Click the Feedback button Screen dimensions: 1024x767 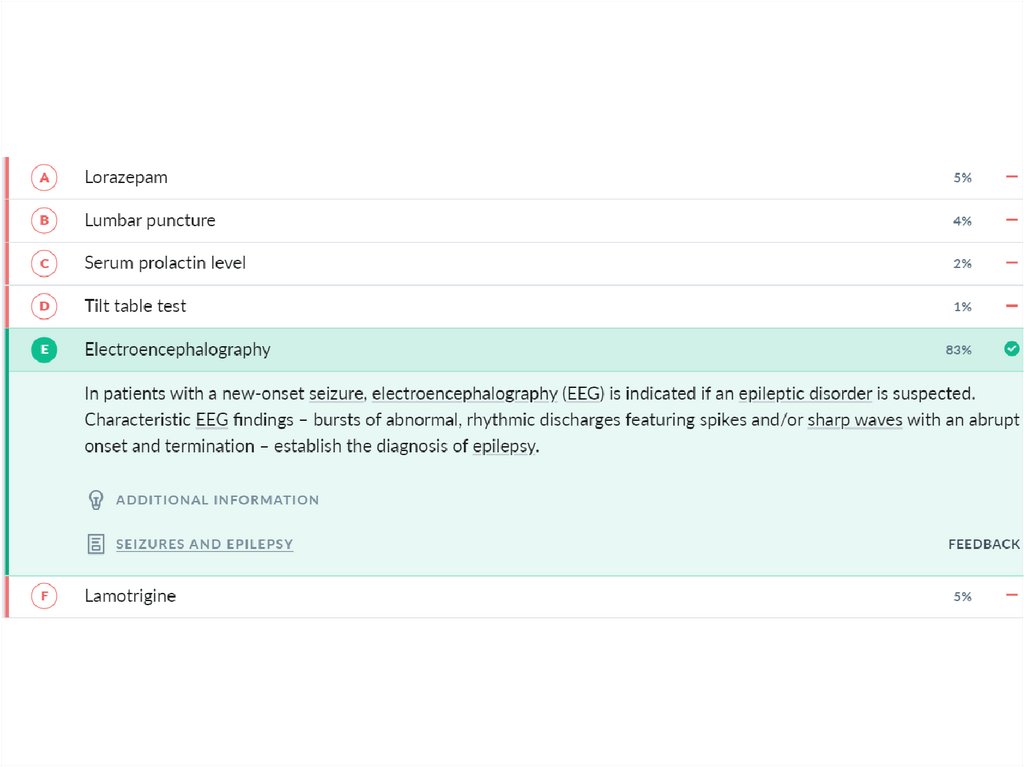[983, 545]
